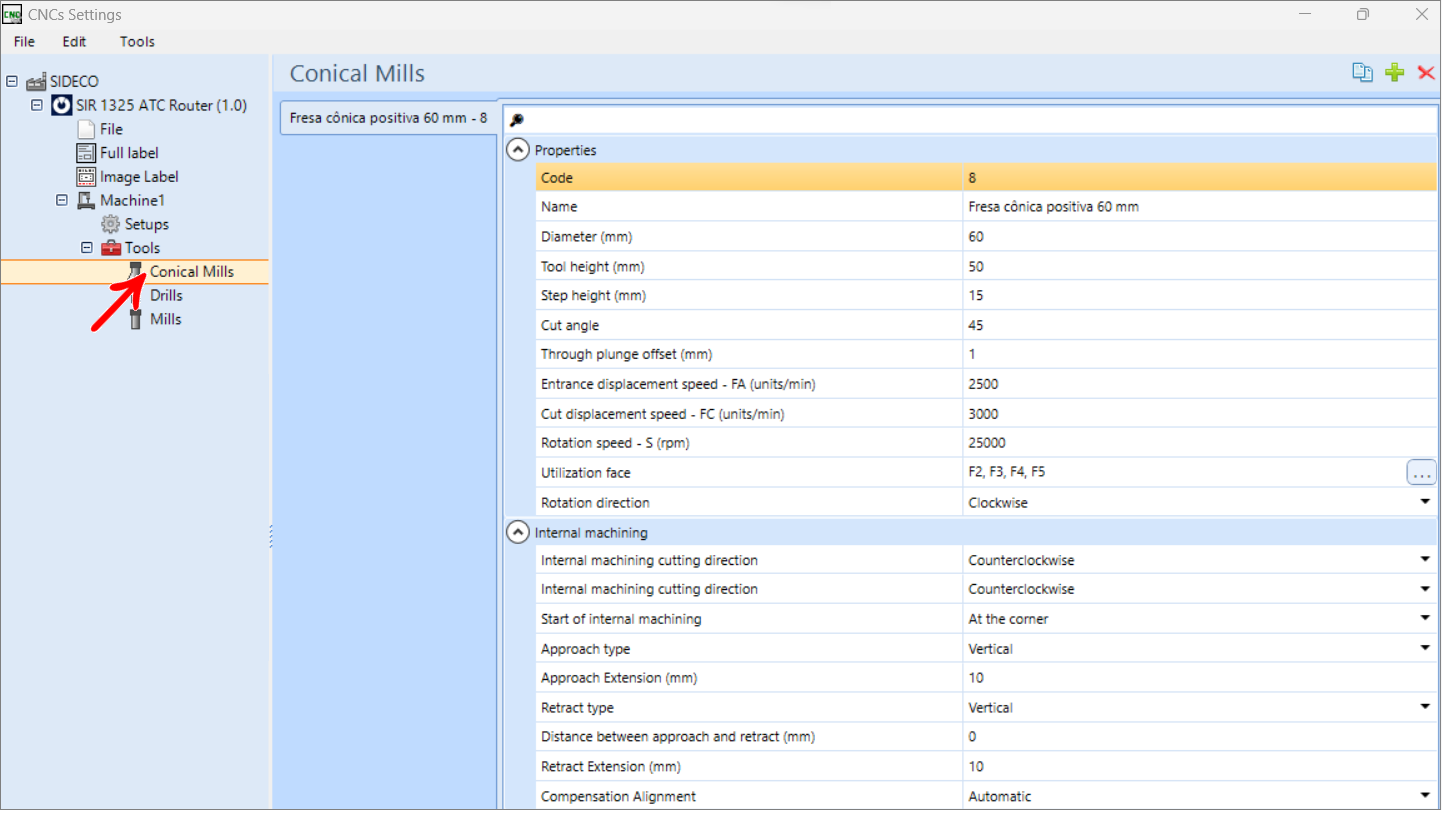Collapse the Tools tree node

coord(87,248)
